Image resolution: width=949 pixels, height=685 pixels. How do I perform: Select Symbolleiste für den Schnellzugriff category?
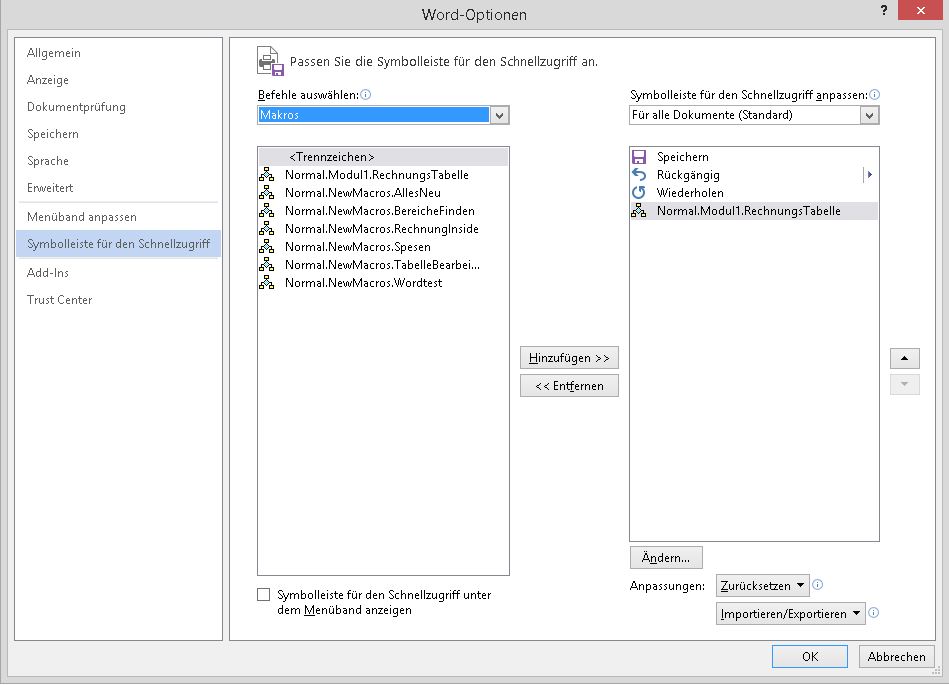(118, 244)
